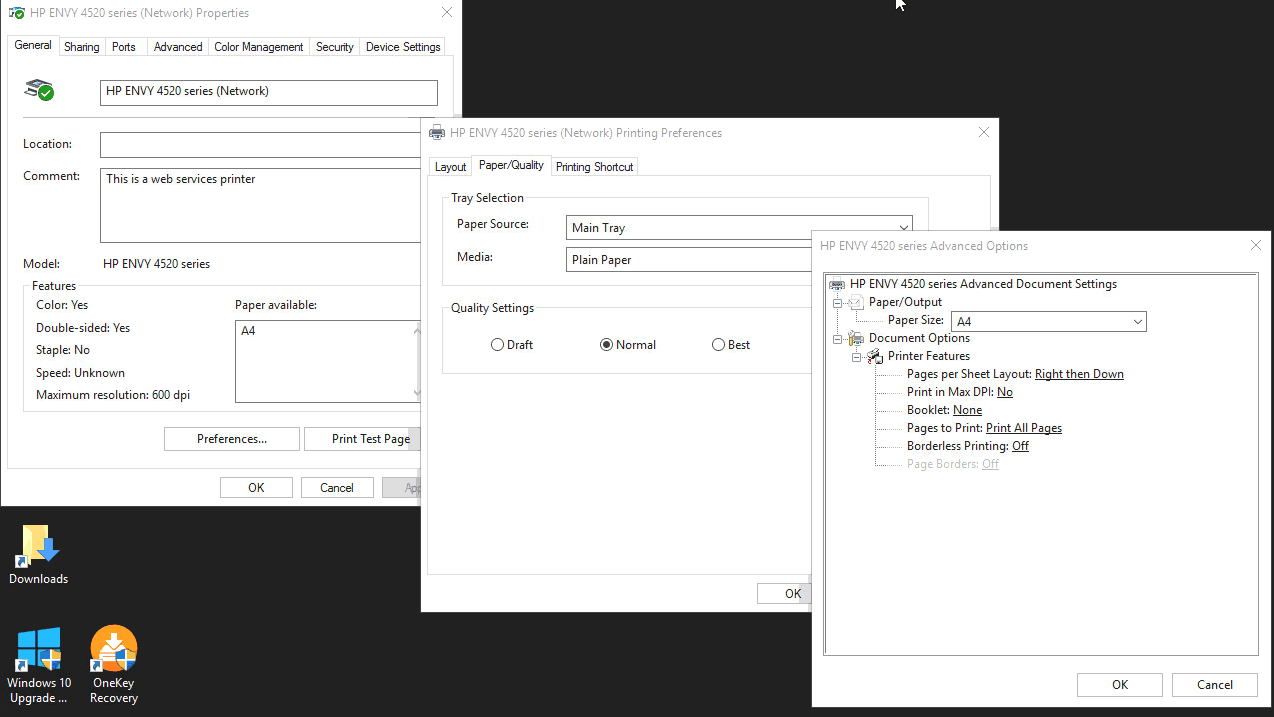Switch to the Security tab
Screen dimensions: 1274x717
point(334,47)
